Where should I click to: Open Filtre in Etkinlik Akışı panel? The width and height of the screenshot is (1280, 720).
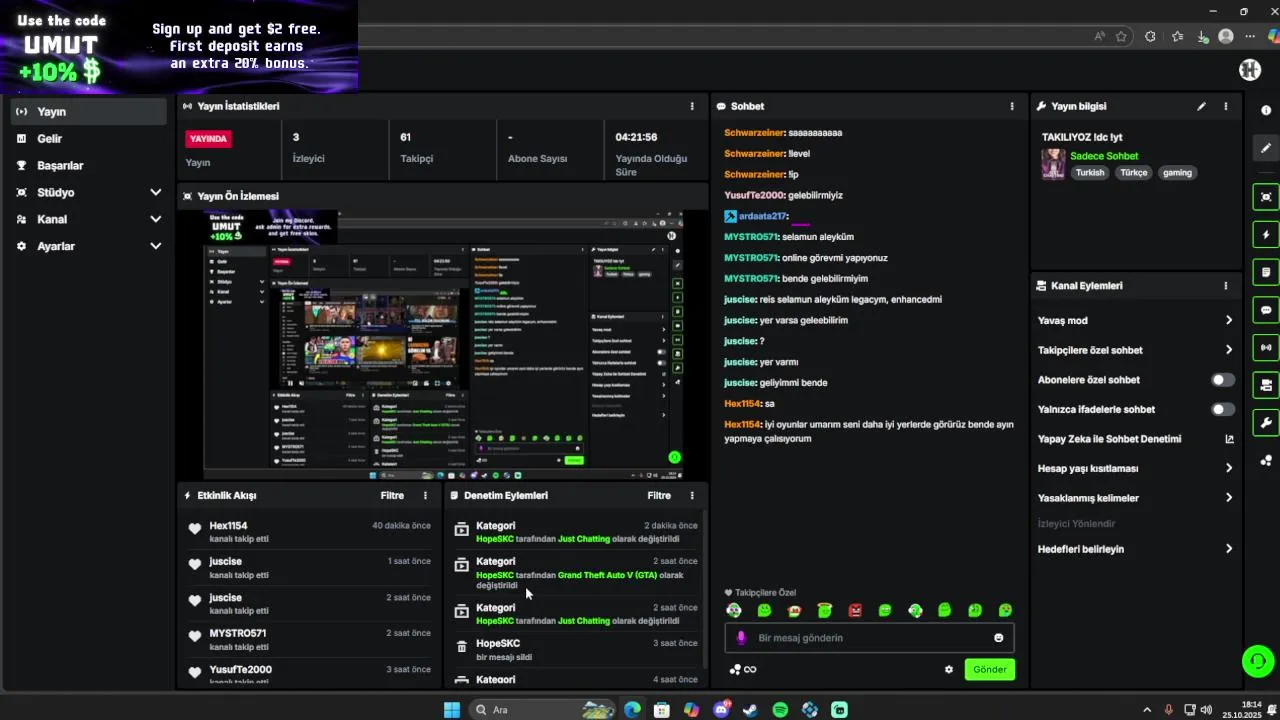392,496
